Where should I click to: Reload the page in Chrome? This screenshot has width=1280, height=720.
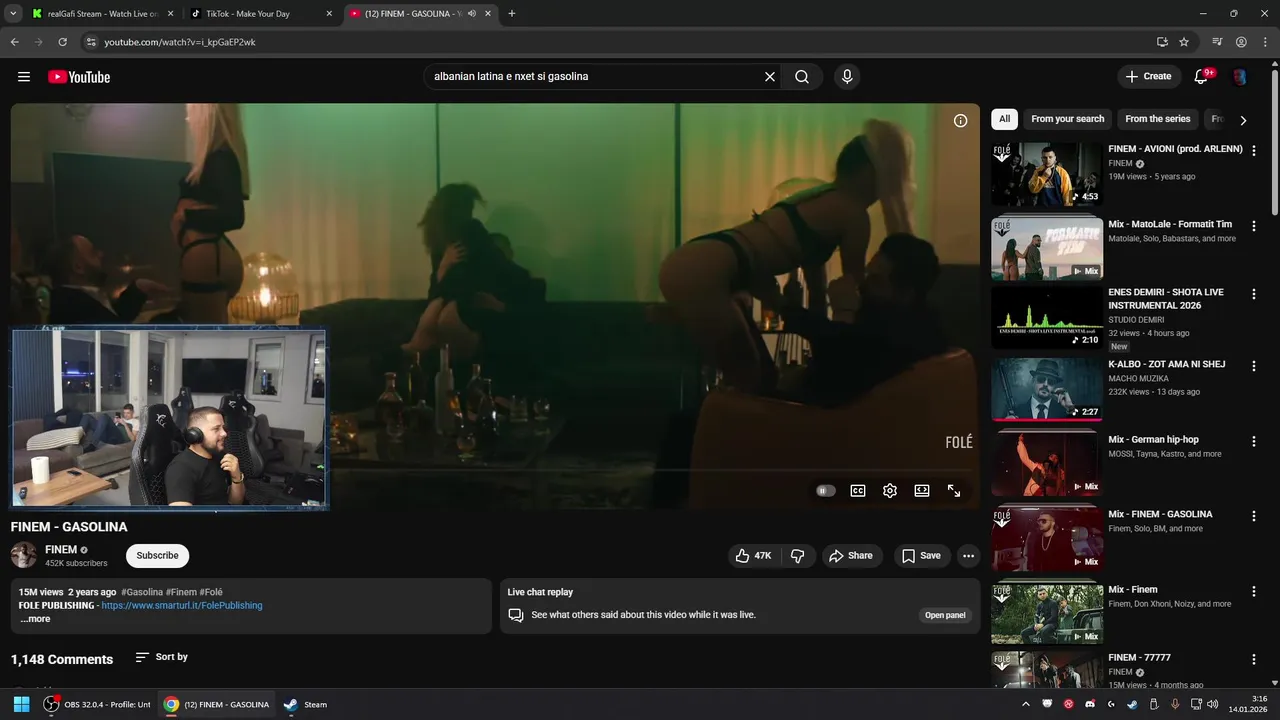click(62, 42)
